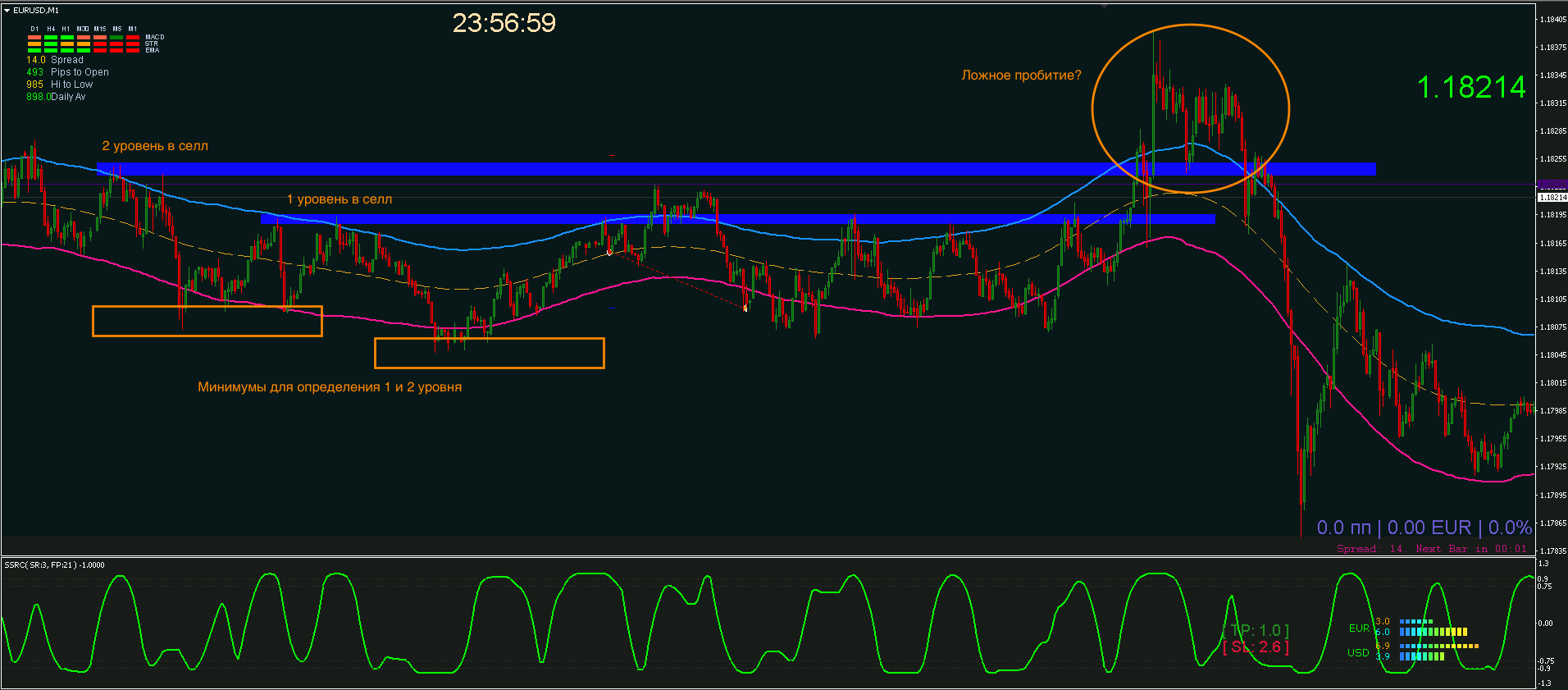Click the M1 timeframe label
Screen dimensions: 1568x690
click(133, 29)
